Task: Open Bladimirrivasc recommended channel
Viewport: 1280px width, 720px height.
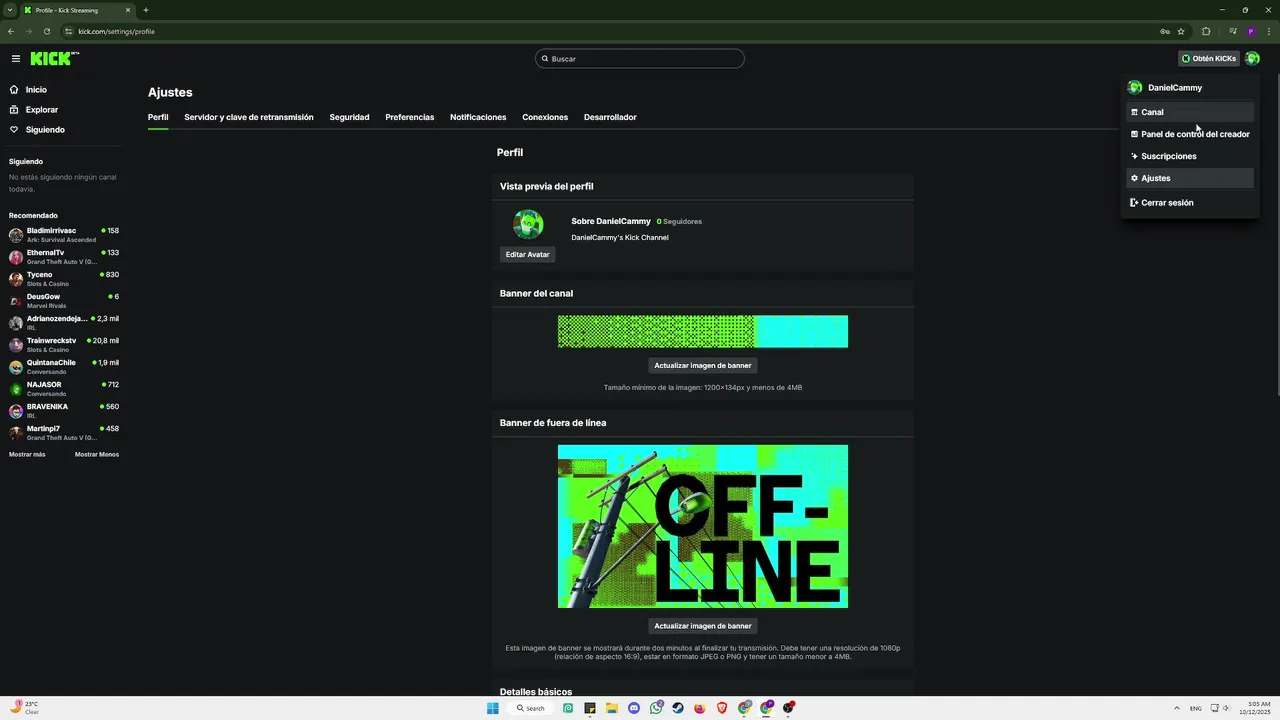Action: click(x=64, y=235)
